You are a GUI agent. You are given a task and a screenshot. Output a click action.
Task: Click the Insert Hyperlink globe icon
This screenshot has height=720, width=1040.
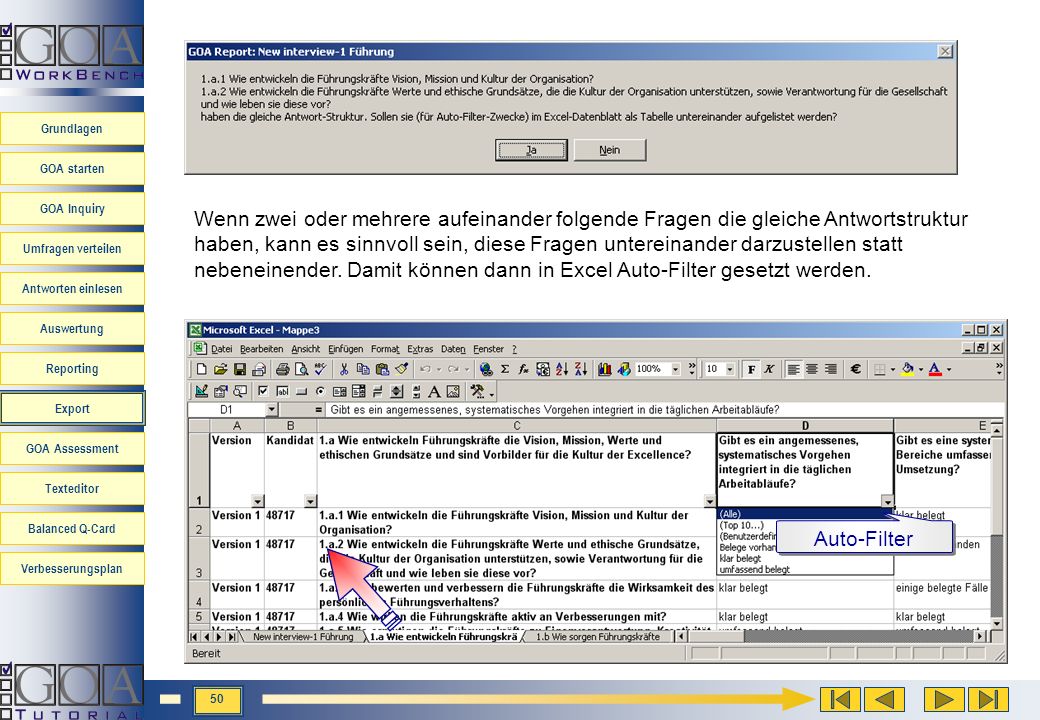click(x=486, y=369)
